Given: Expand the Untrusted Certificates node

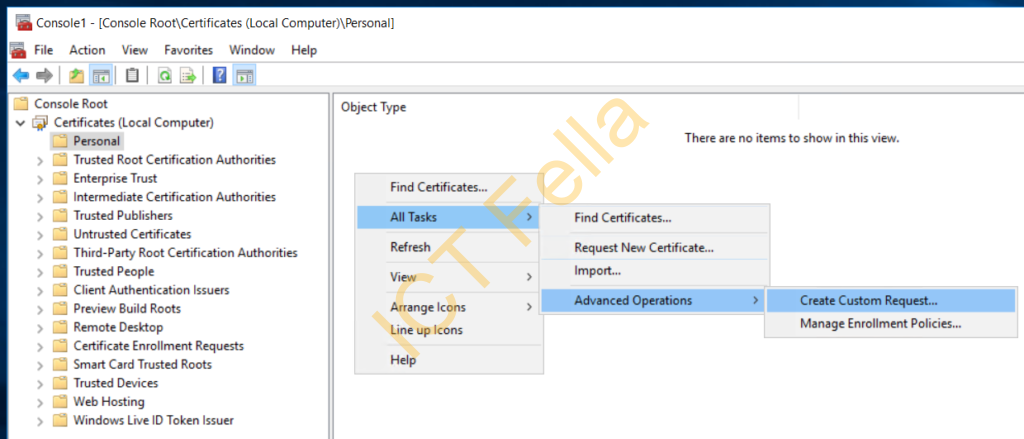Looking at the screenshot, I should pos(40,235).
